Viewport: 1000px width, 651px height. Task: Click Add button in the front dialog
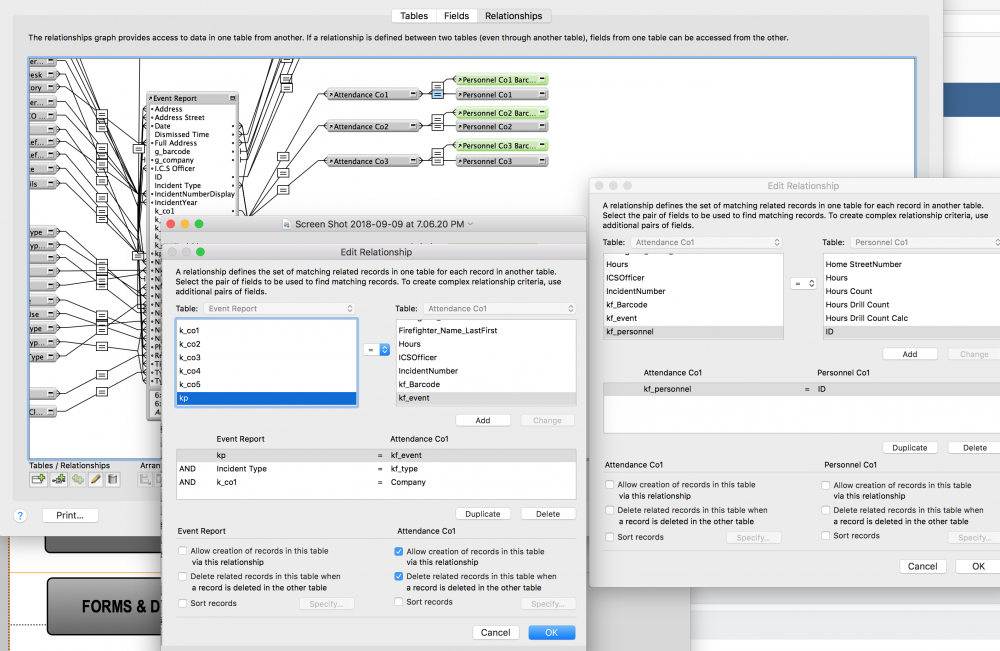483,420
